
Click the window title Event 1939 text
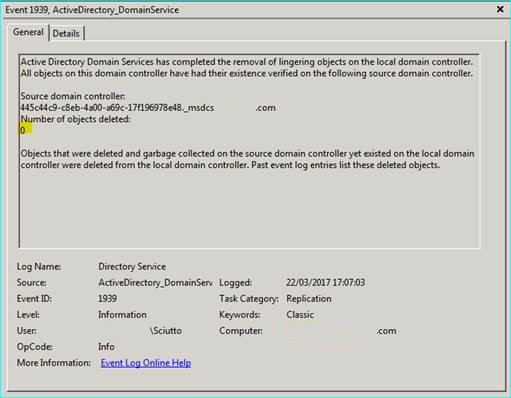(x=92, y=10)
